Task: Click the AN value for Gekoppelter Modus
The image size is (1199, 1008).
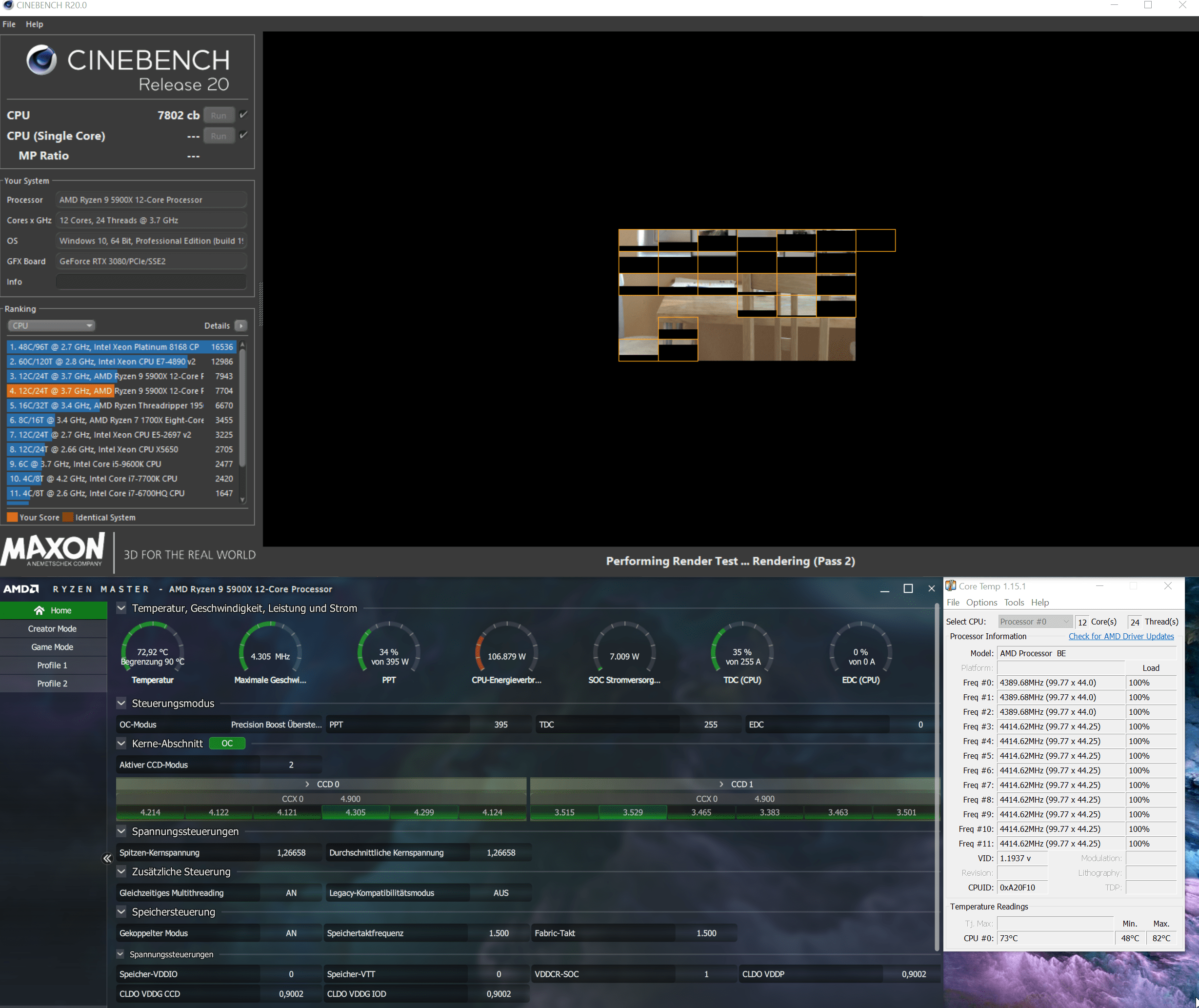Action: click(x=291, y=933)
